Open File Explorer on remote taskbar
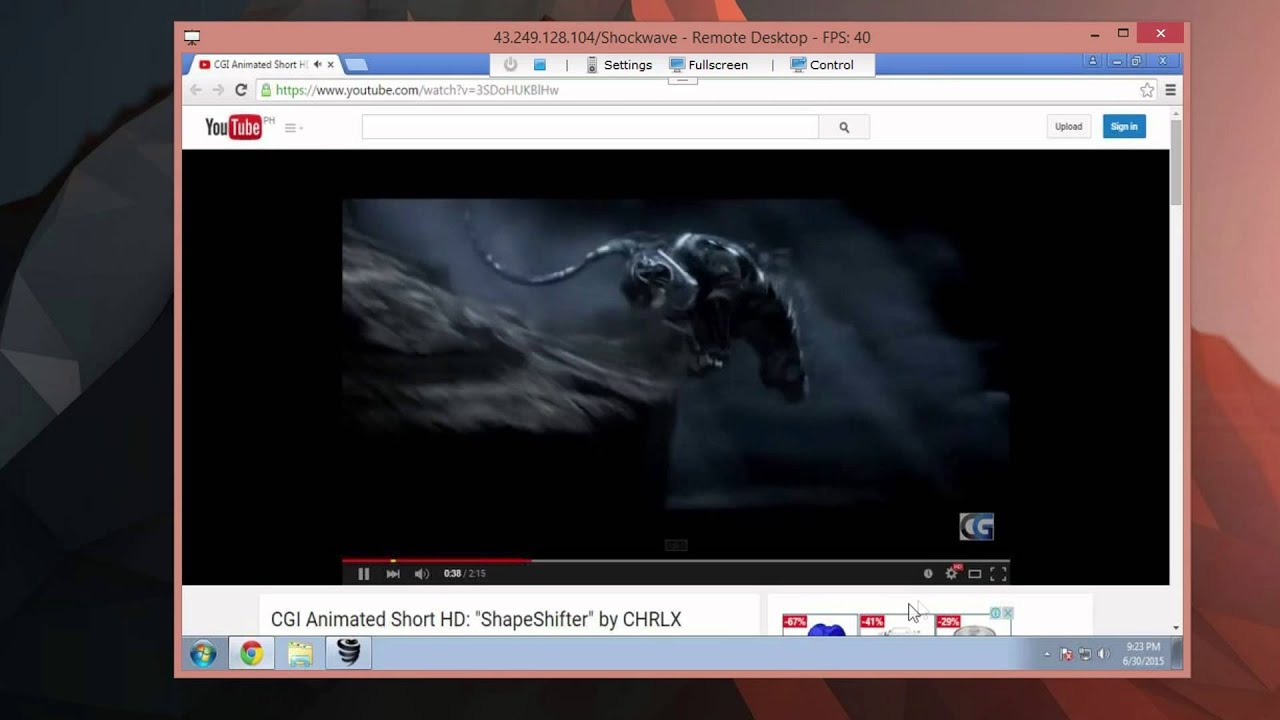This screenshot has height=720, width=1280. (300, 654)
